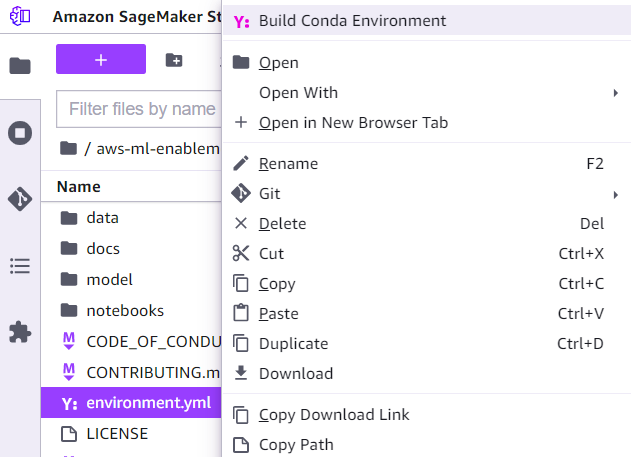Select the environment.yml file
This screenshot has height=457, width=631.
tap(131, 403)
